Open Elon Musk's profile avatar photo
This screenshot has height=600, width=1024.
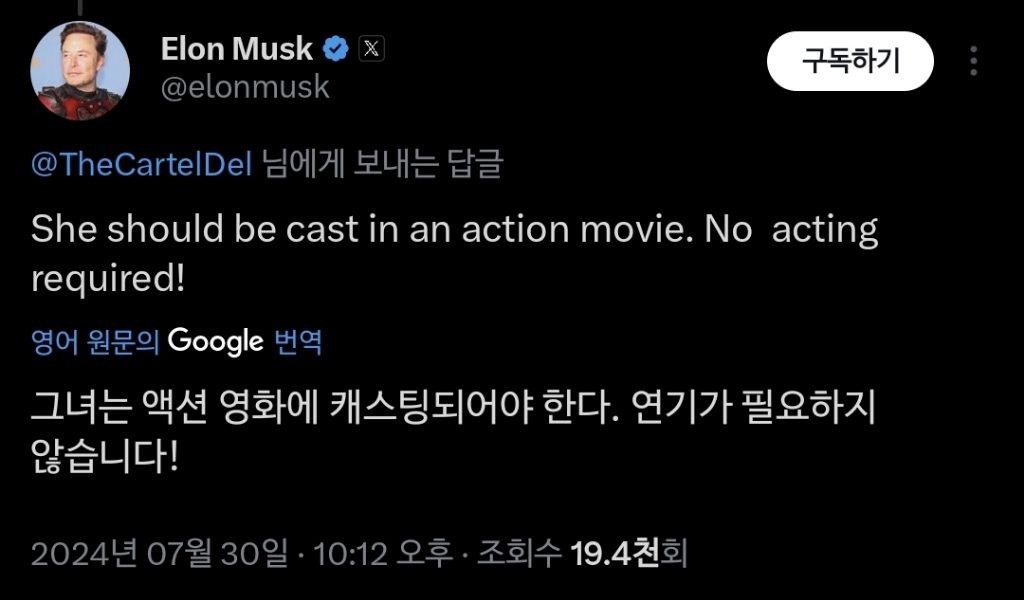80,71
